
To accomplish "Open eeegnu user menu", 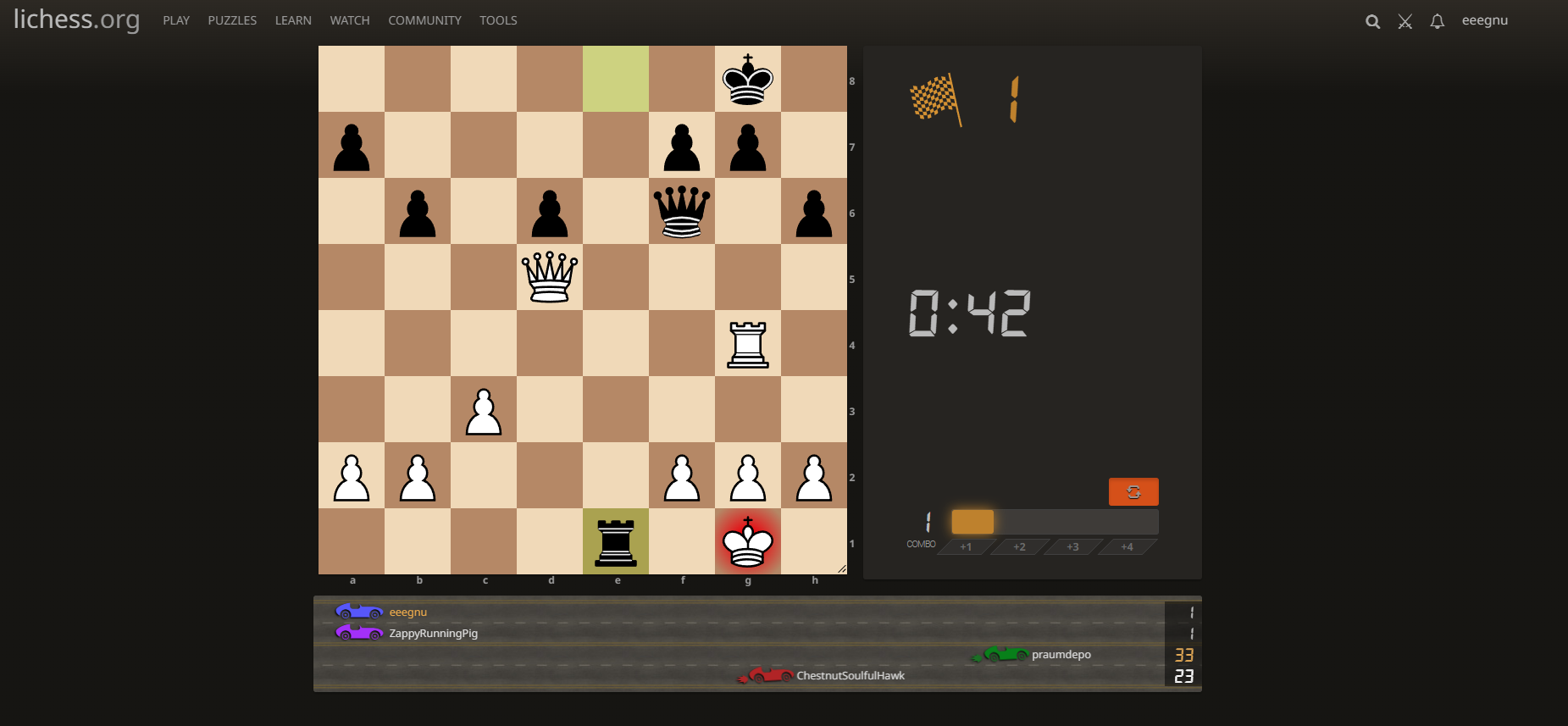I will [1485, 20].
